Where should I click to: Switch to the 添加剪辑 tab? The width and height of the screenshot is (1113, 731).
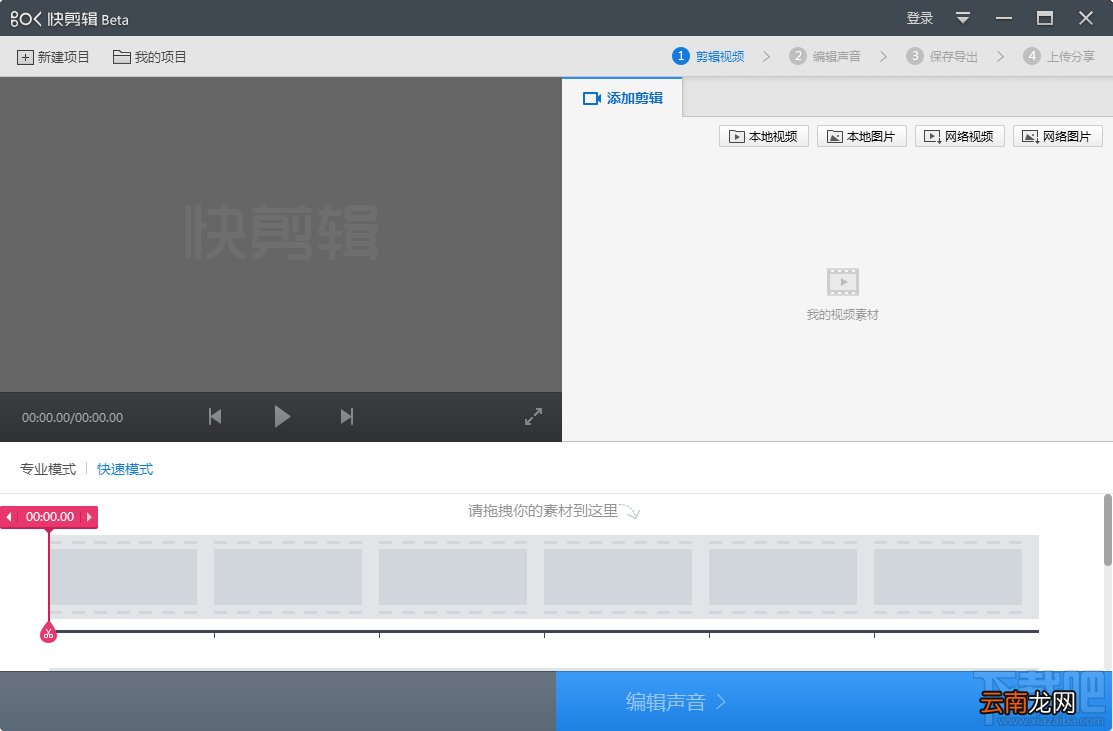[x=623, y=98]
